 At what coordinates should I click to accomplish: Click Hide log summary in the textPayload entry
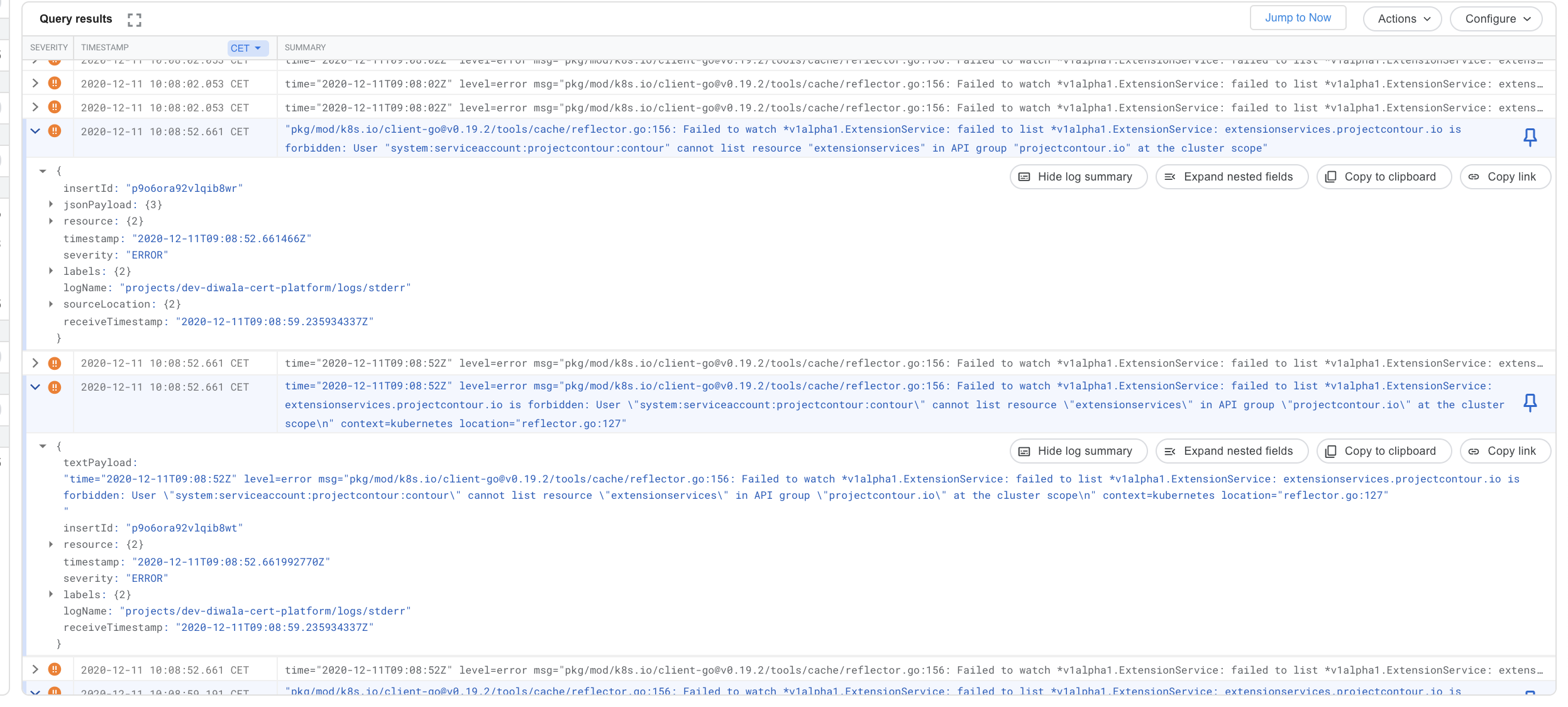(1078, 451)
